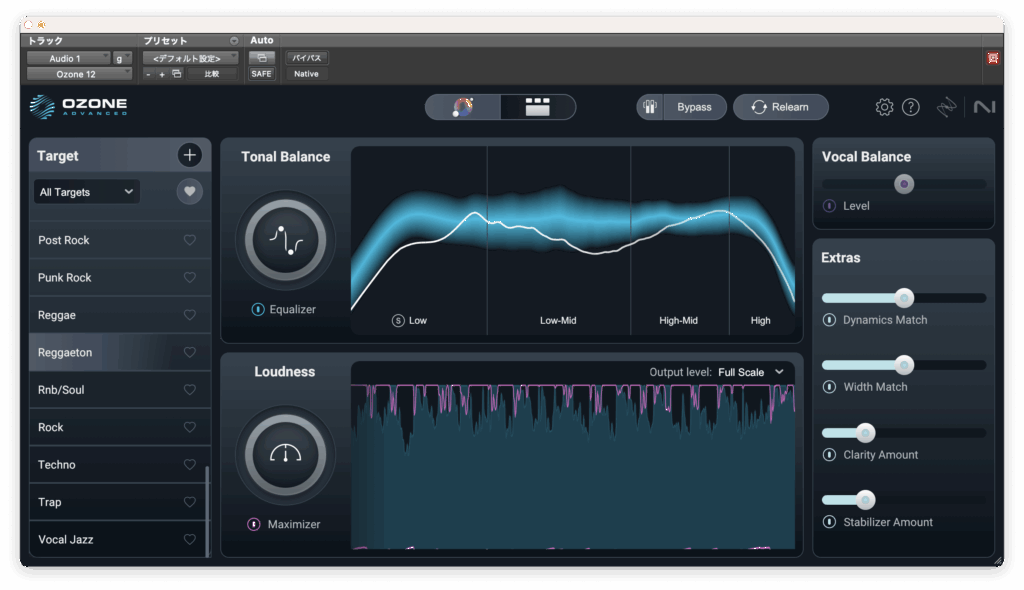Add a new target with plus button
1024x590 pixels.
tap(190, 155)
